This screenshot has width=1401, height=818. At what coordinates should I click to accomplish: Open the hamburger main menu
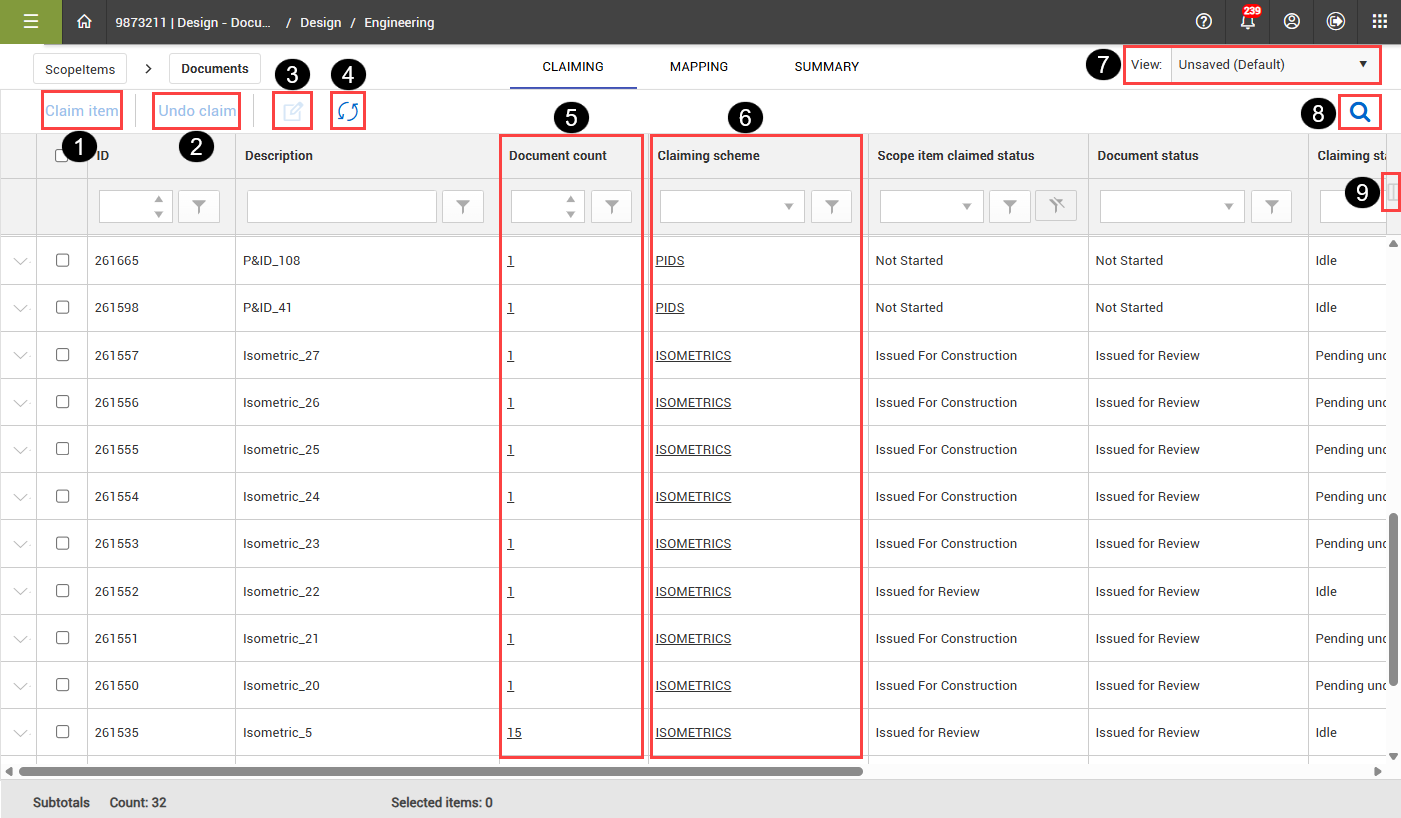31,21
